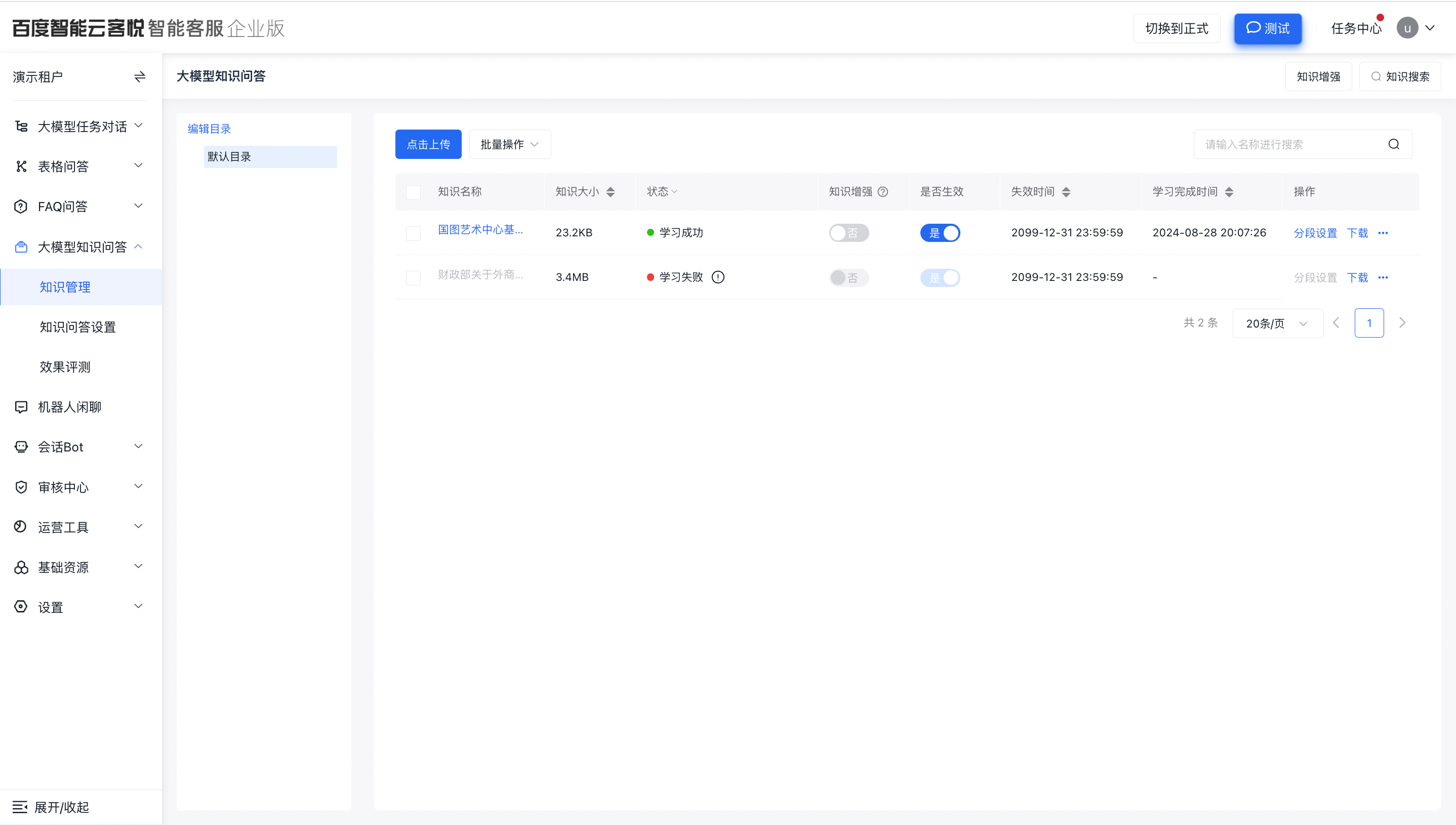Toggle 知识增强 switch for 国图艺术中心 row
The width and height of the screenshot is (1456, 825).
[x=848, y=233]
